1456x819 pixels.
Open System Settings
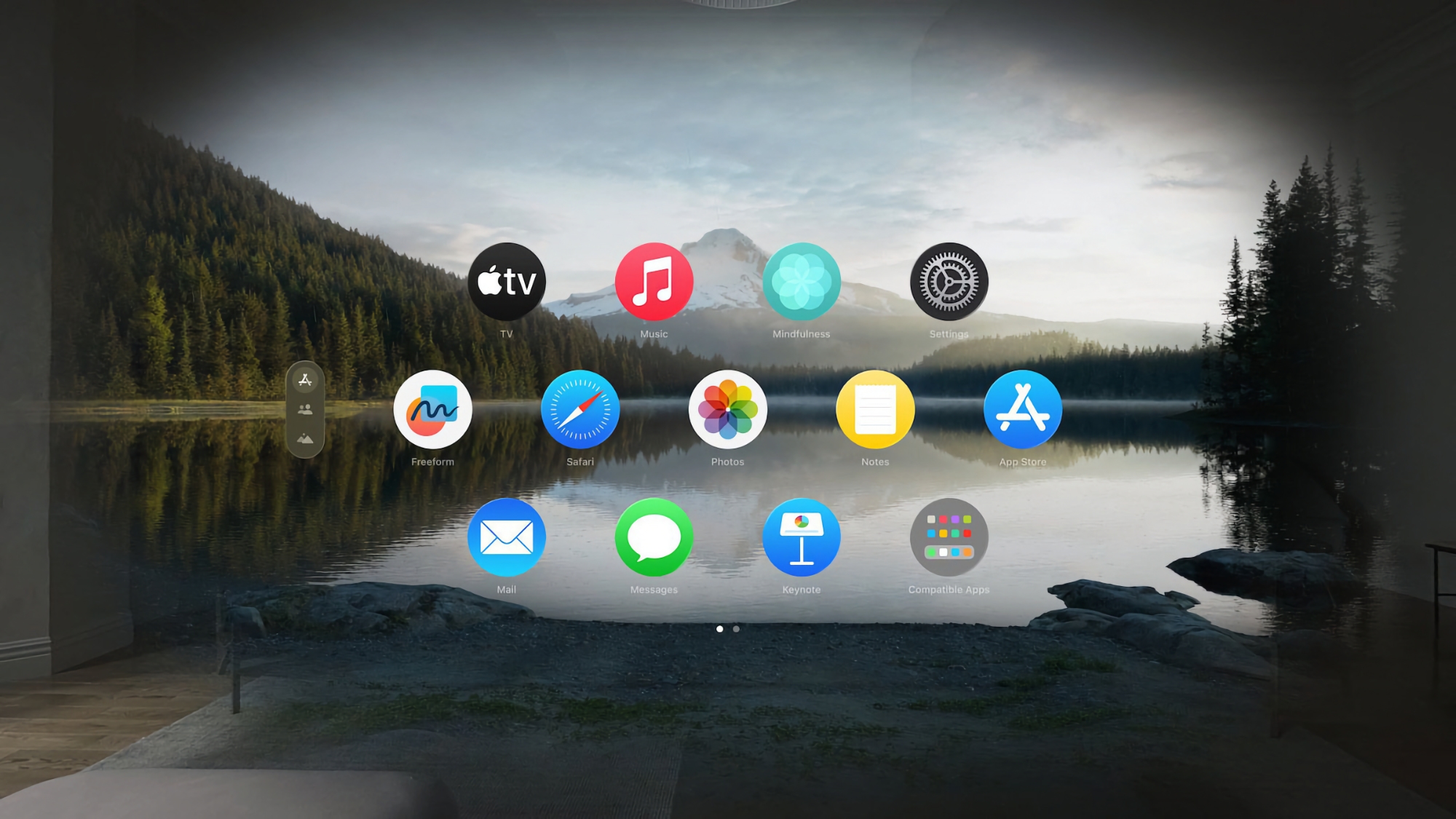click(x=948, y=283)
